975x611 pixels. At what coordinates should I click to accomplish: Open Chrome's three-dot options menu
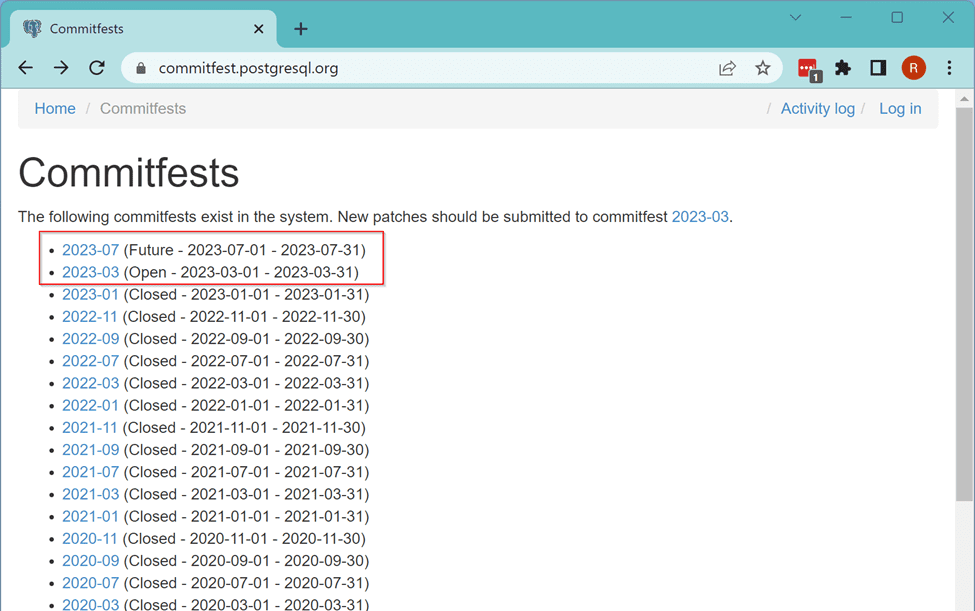click(x=948, y=67)
